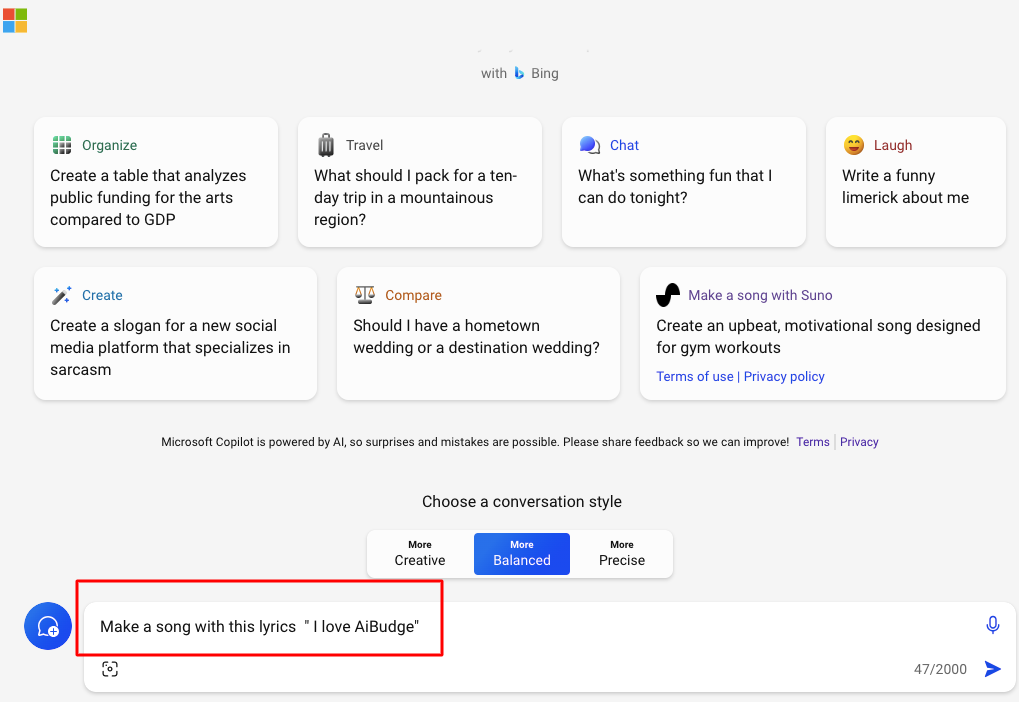The height and width of the screenshot is (702, 1019).
Task: Click the Laugh category label
Action: 893,145
